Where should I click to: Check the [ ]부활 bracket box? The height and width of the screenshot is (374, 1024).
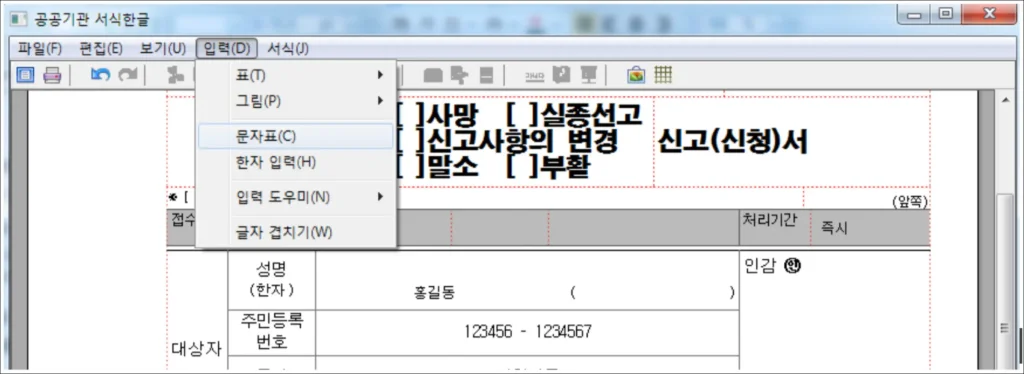click(521, 168)
